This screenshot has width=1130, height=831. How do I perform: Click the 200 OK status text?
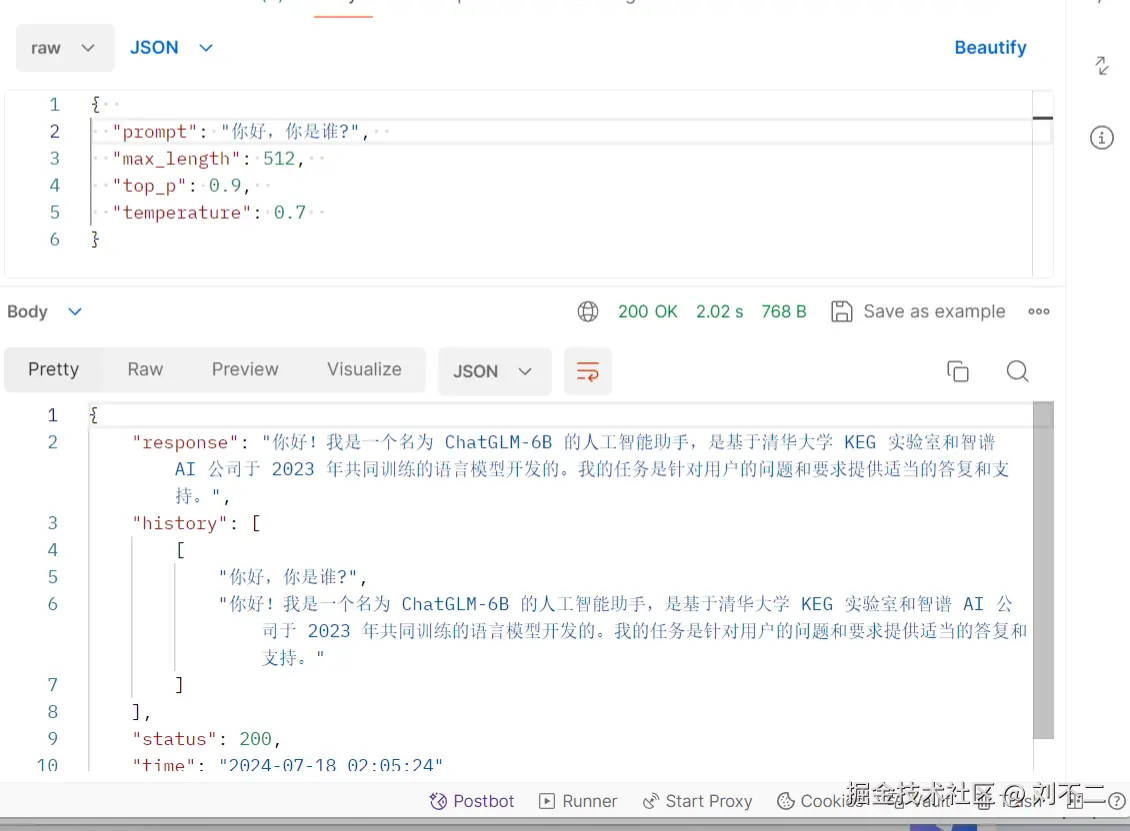647,311
